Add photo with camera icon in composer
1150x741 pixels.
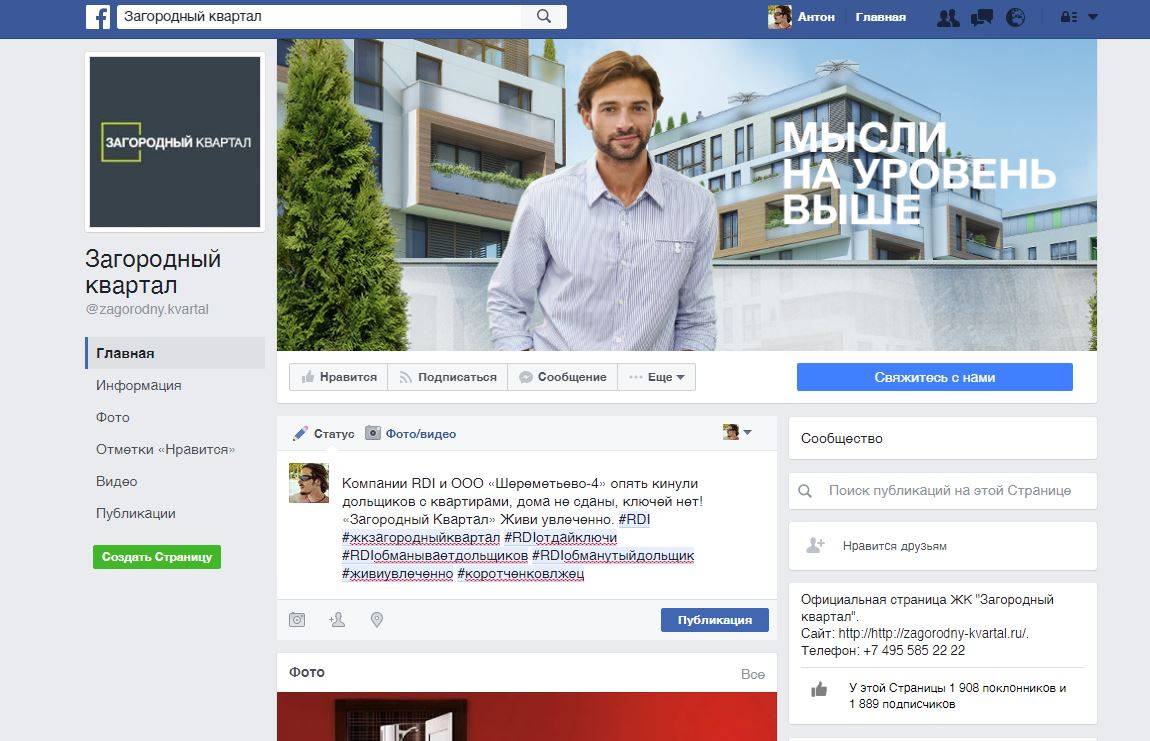(297, 620)
